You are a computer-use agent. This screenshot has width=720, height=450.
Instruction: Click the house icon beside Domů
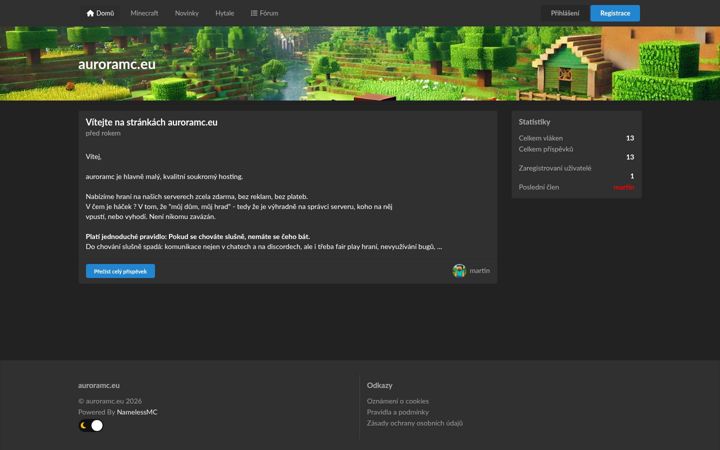point(90,13)
